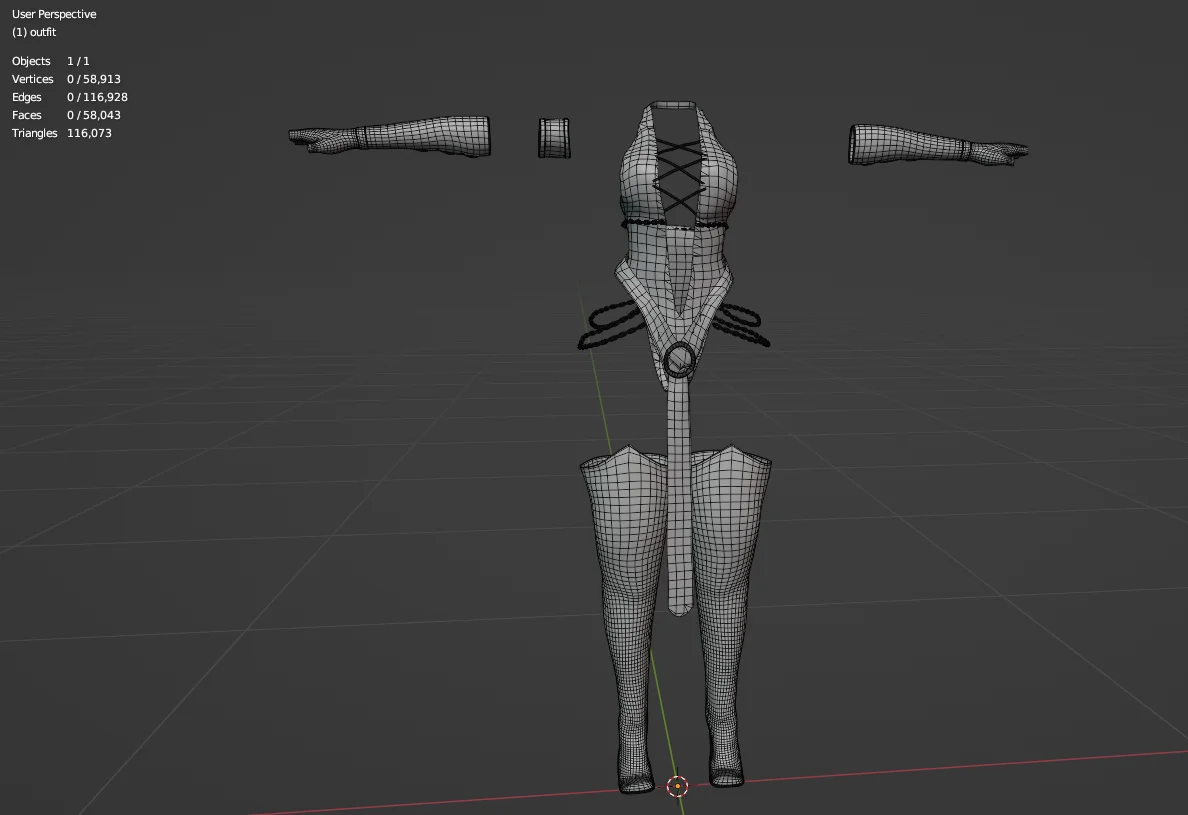Click the Vertices count readout
The height and width of the screenshot is (815, 1188).
tap(66, 79)
